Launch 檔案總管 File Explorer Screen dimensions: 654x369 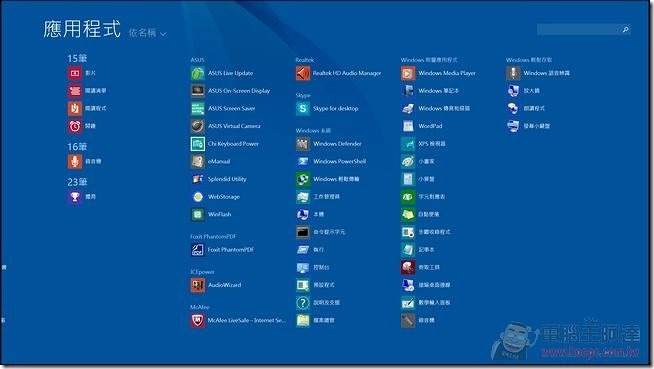pyautogui.click(x=316, y=321)
